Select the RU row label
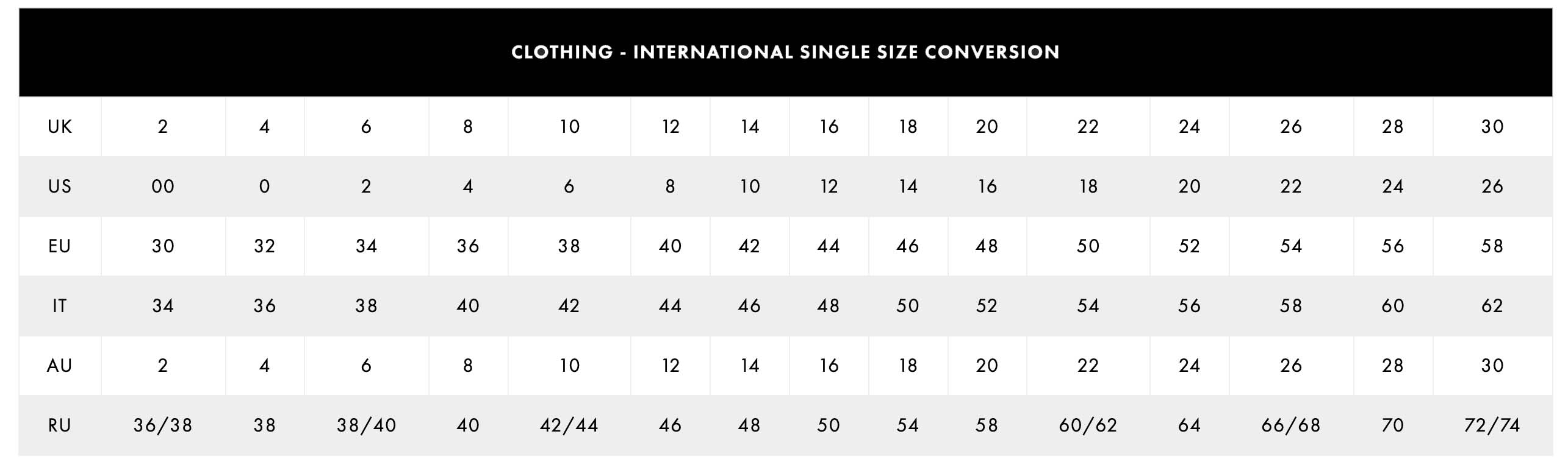Screen dimensions: 1568x473 coord(60,425)
